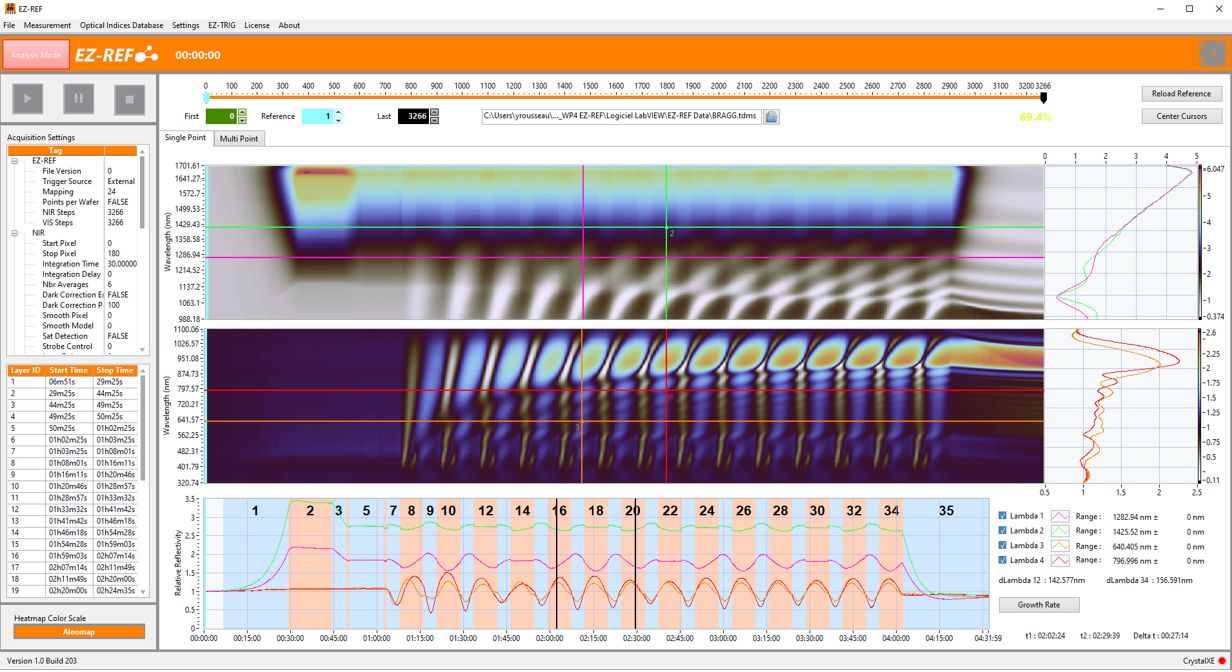Screen dimensions: 1232x672
Task: Decrement the Last value stepper
Action: pos(434,120)
